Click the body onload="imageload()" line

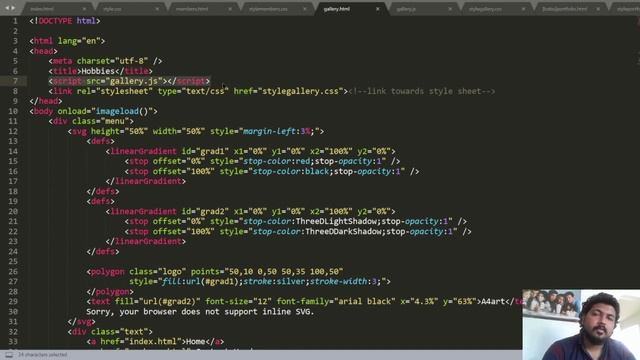(93, 111)
